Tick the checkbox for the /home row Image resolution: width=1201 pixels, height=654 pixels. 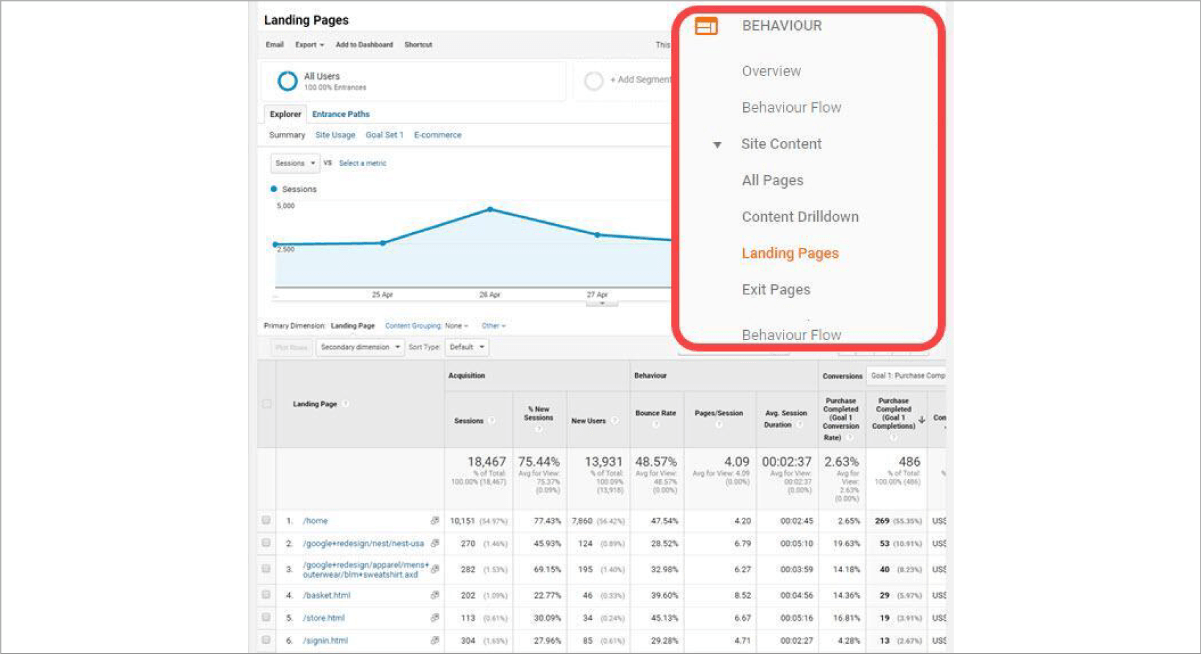point(266,521)
